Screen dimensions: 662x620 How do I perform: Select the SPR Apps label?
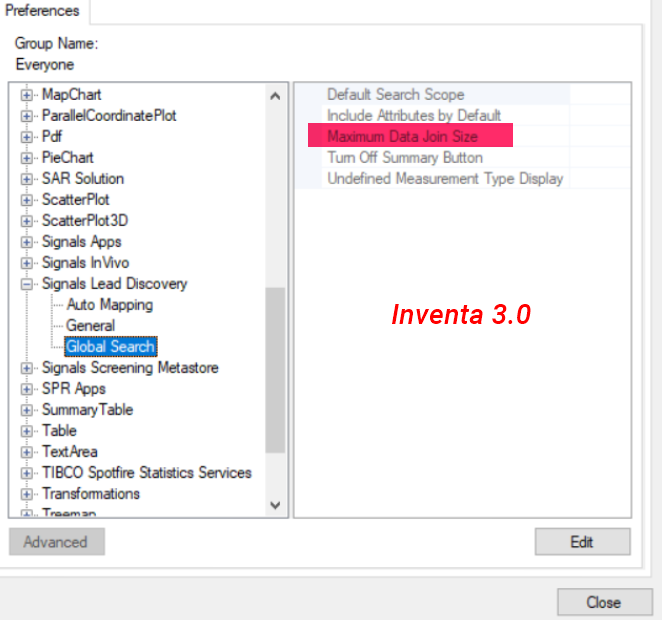[73, 389]
